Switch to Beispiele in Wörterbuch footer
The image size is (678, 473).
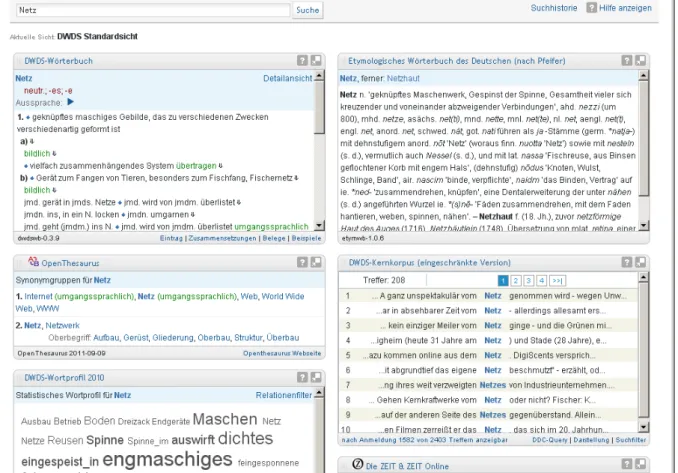point(306,238)
